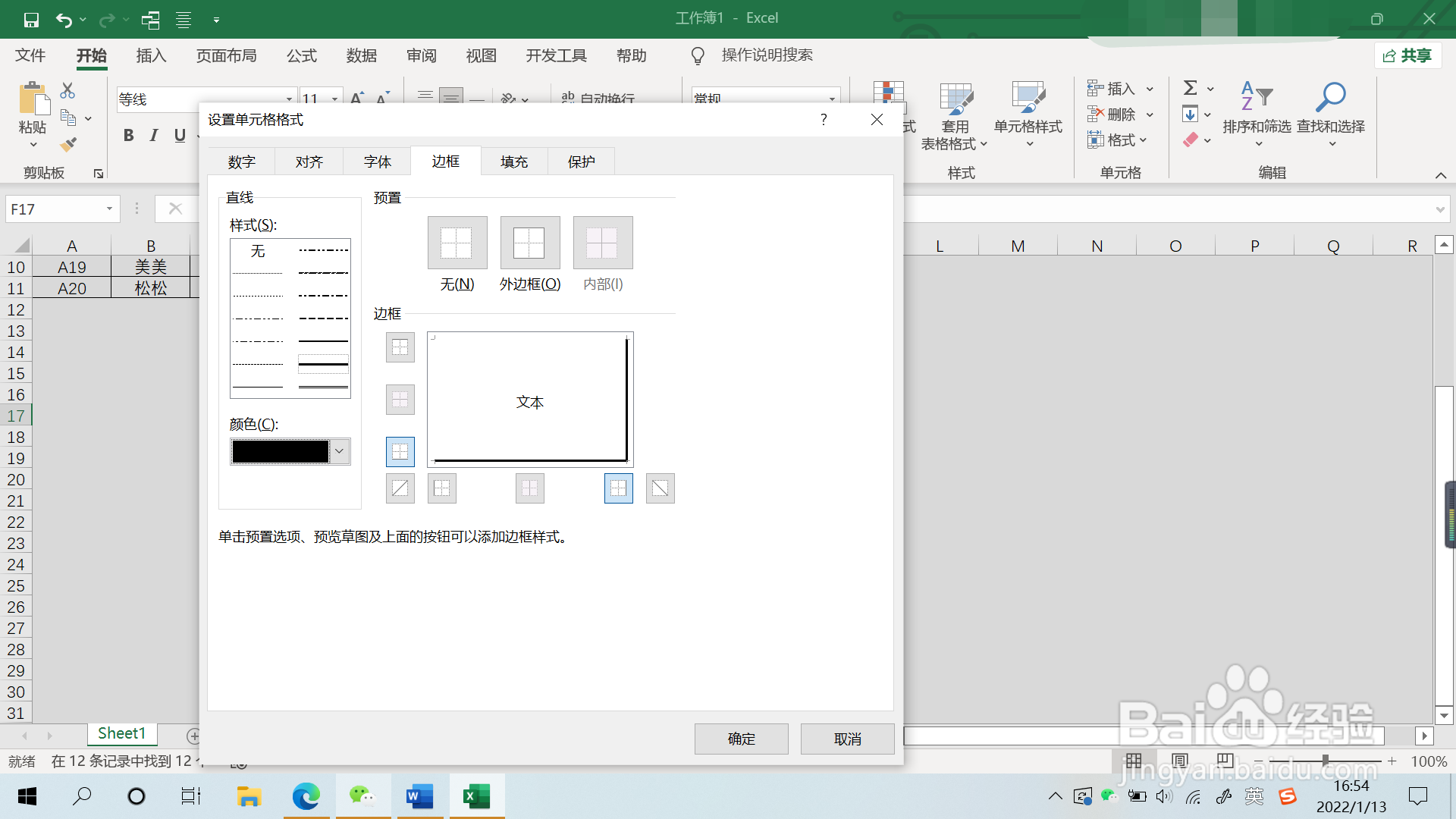Add a left border line
Viewport: 1456px width, 819px height.
click(442, 488)
